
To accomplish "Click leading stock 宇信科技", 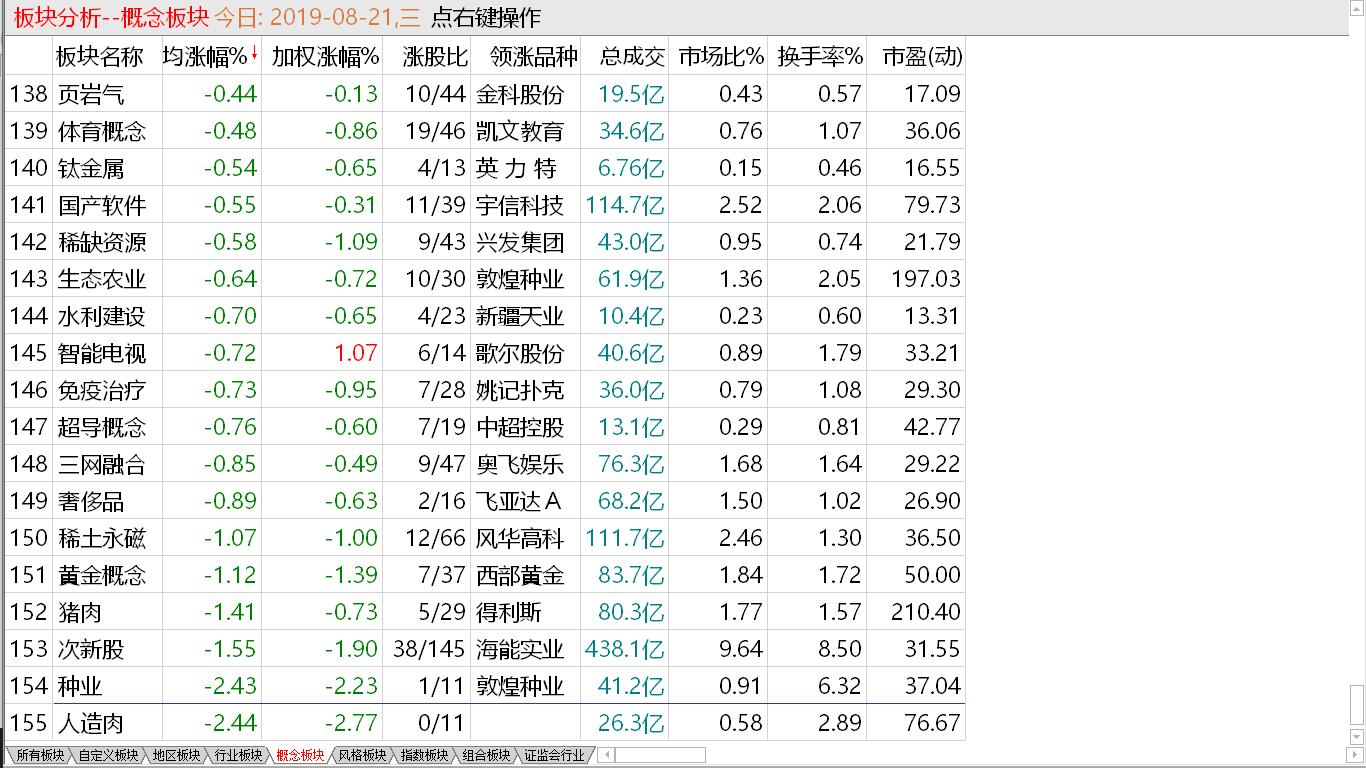I will click(520, 205).
